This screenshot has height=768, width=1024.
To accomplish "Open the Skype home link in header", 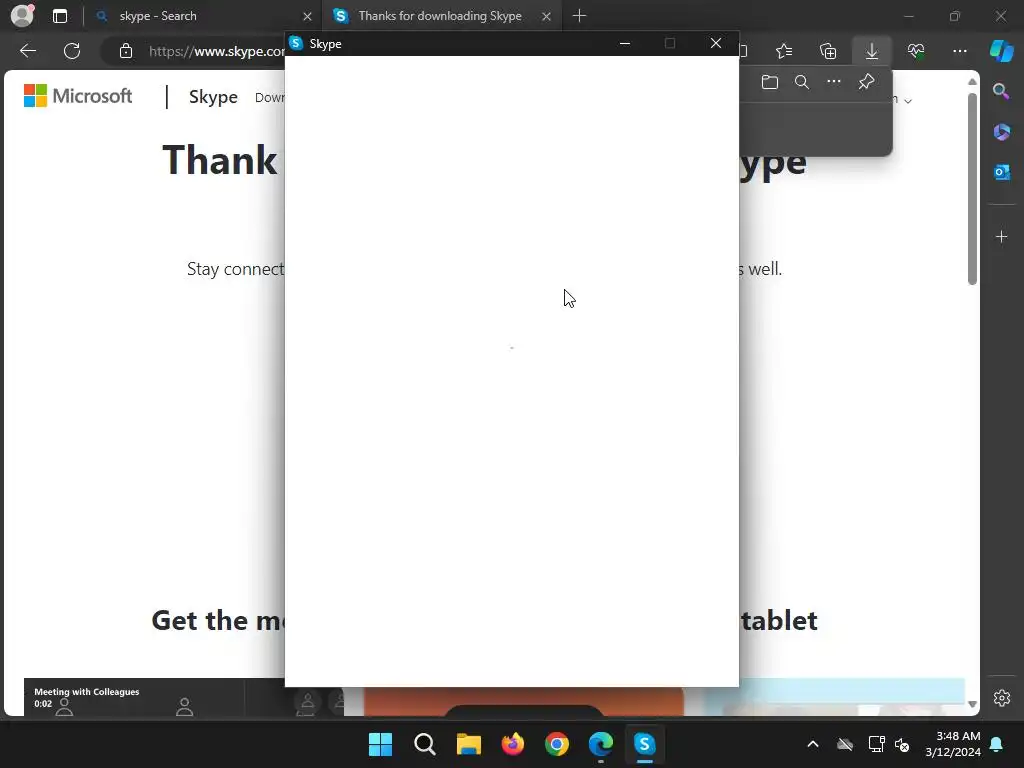I will [x=213, y=97].
